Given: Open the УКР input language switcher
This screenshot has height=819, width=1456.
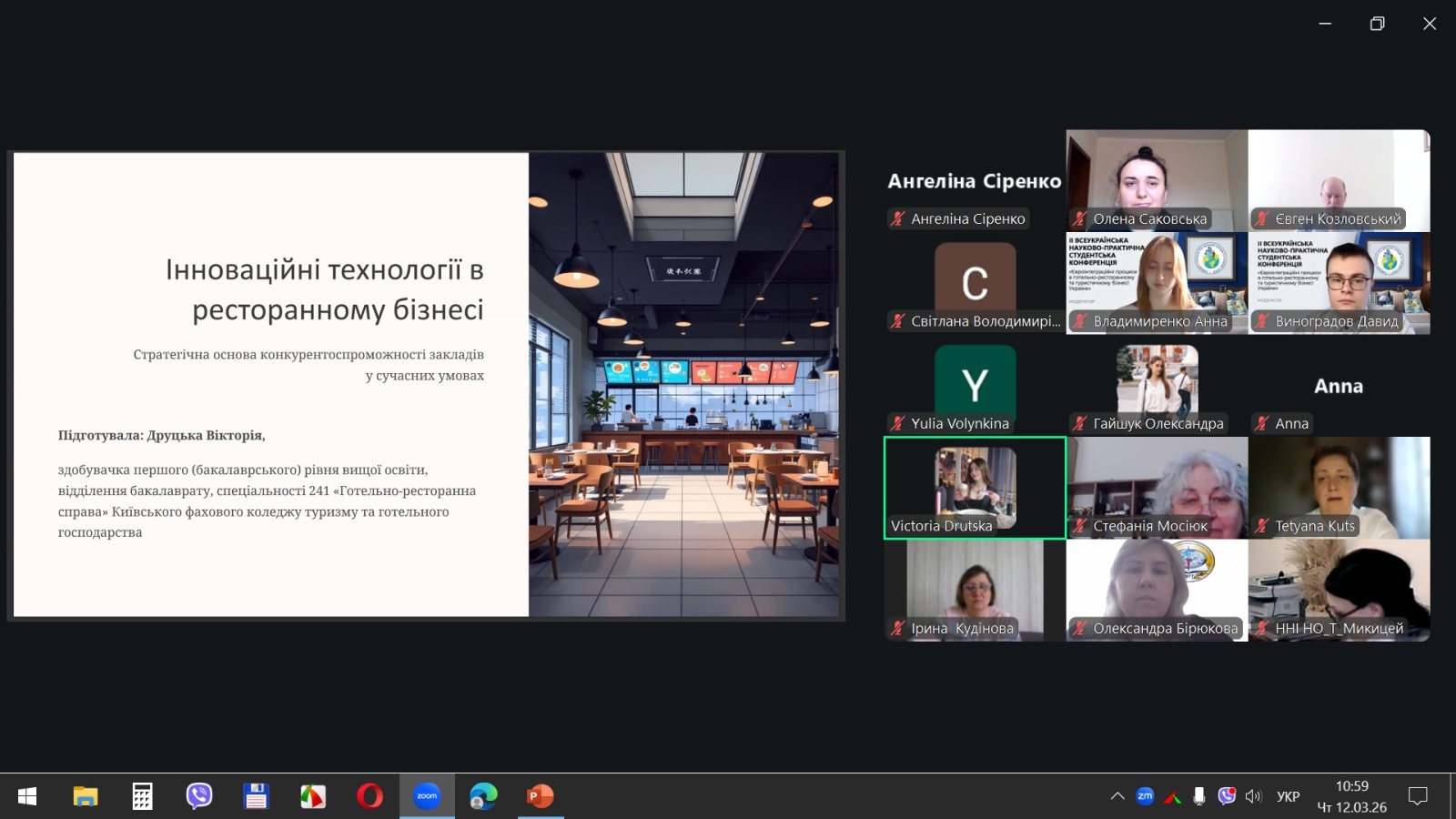Looking at the screenshot, I should 1288,796.
